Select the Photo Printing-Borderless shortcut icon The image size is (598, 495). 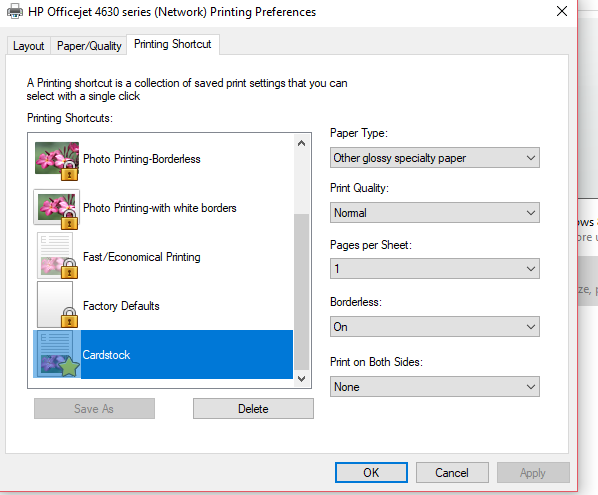coord(57,160)
